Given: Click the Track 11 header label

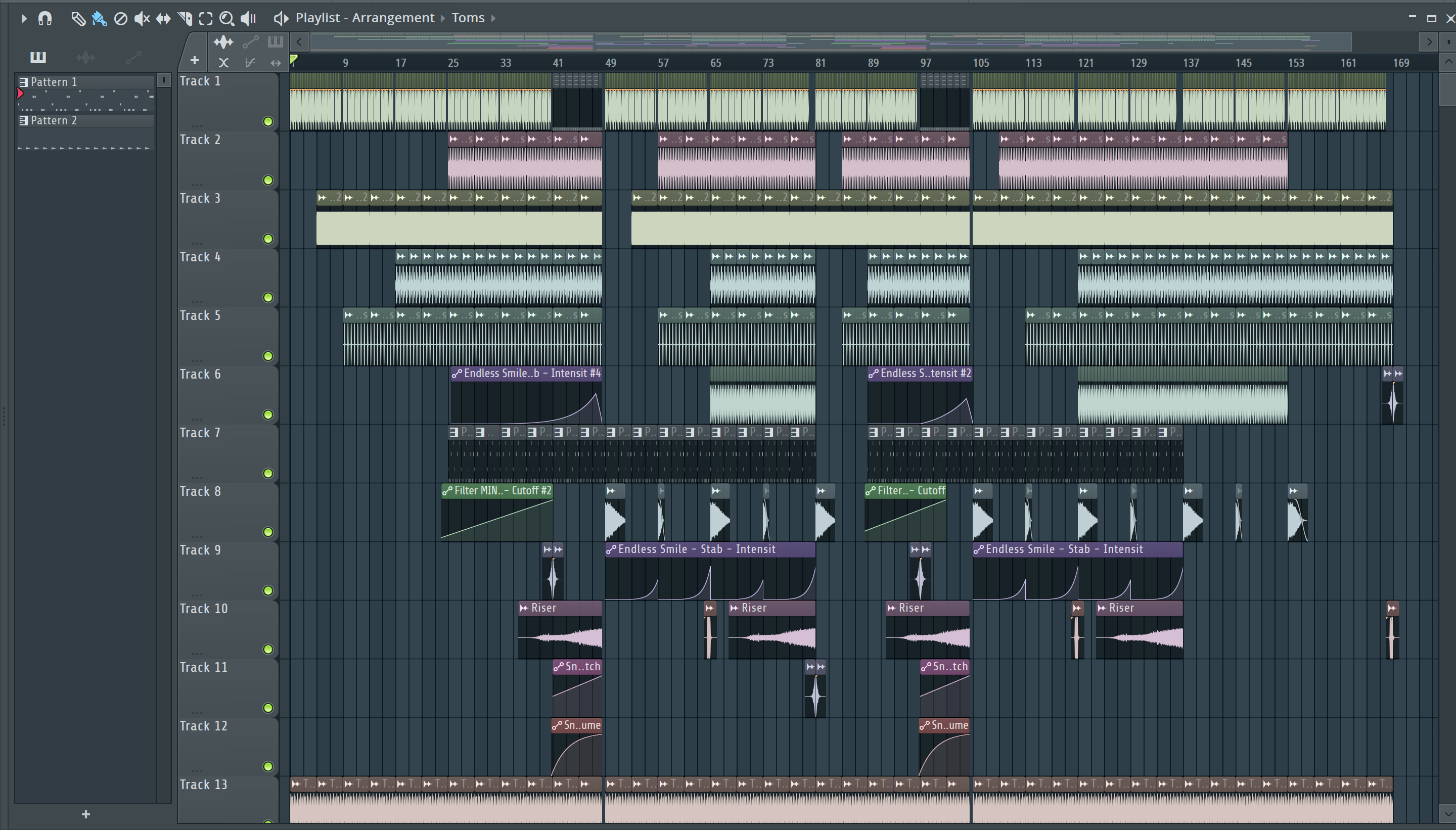Looking at the screenshot, I should [204, 667].
